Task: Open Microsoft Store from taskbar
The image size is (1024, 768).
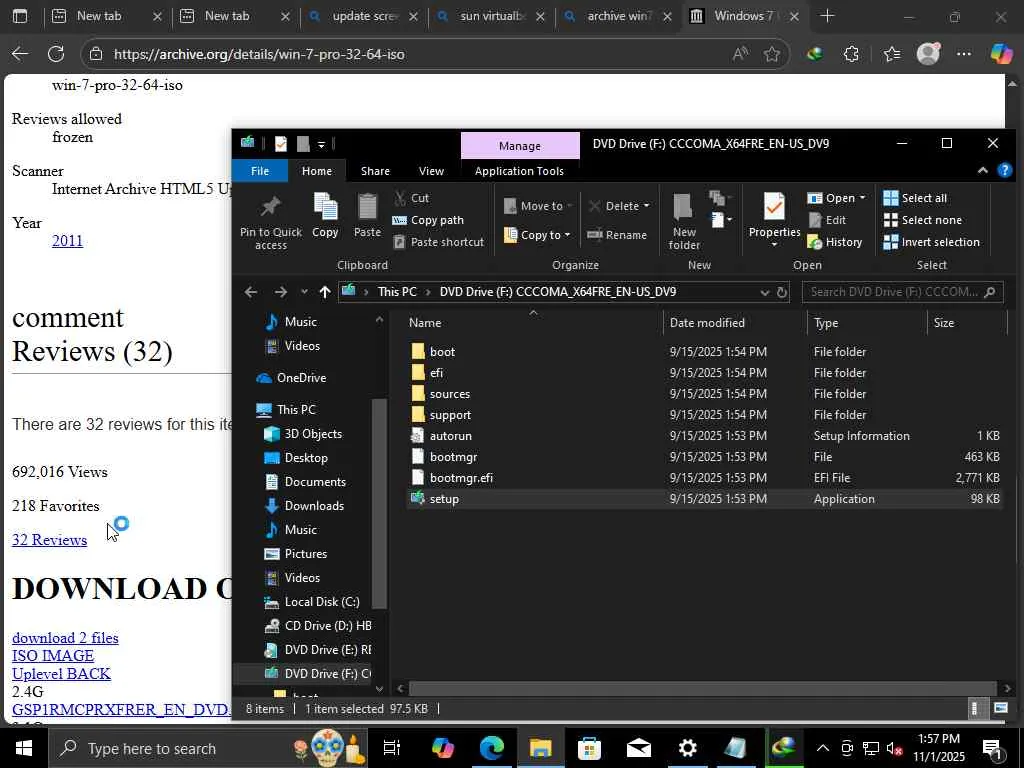Action: click(x=588, y=748)
